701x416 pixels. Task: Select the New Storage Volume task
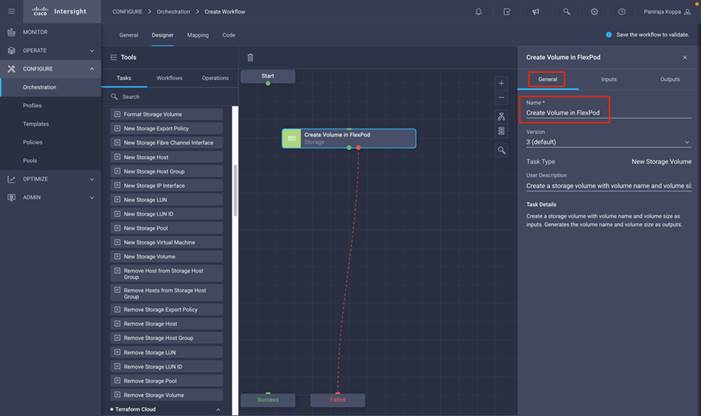[x=167, y=256]
